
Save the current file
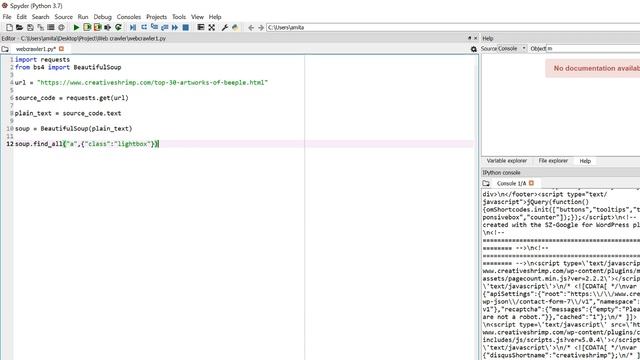pos(30,27)
